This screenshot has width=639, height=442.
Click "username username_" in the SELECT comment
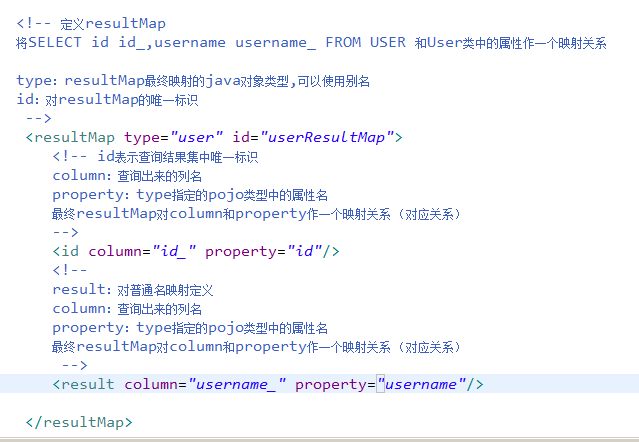pos(235,42)
